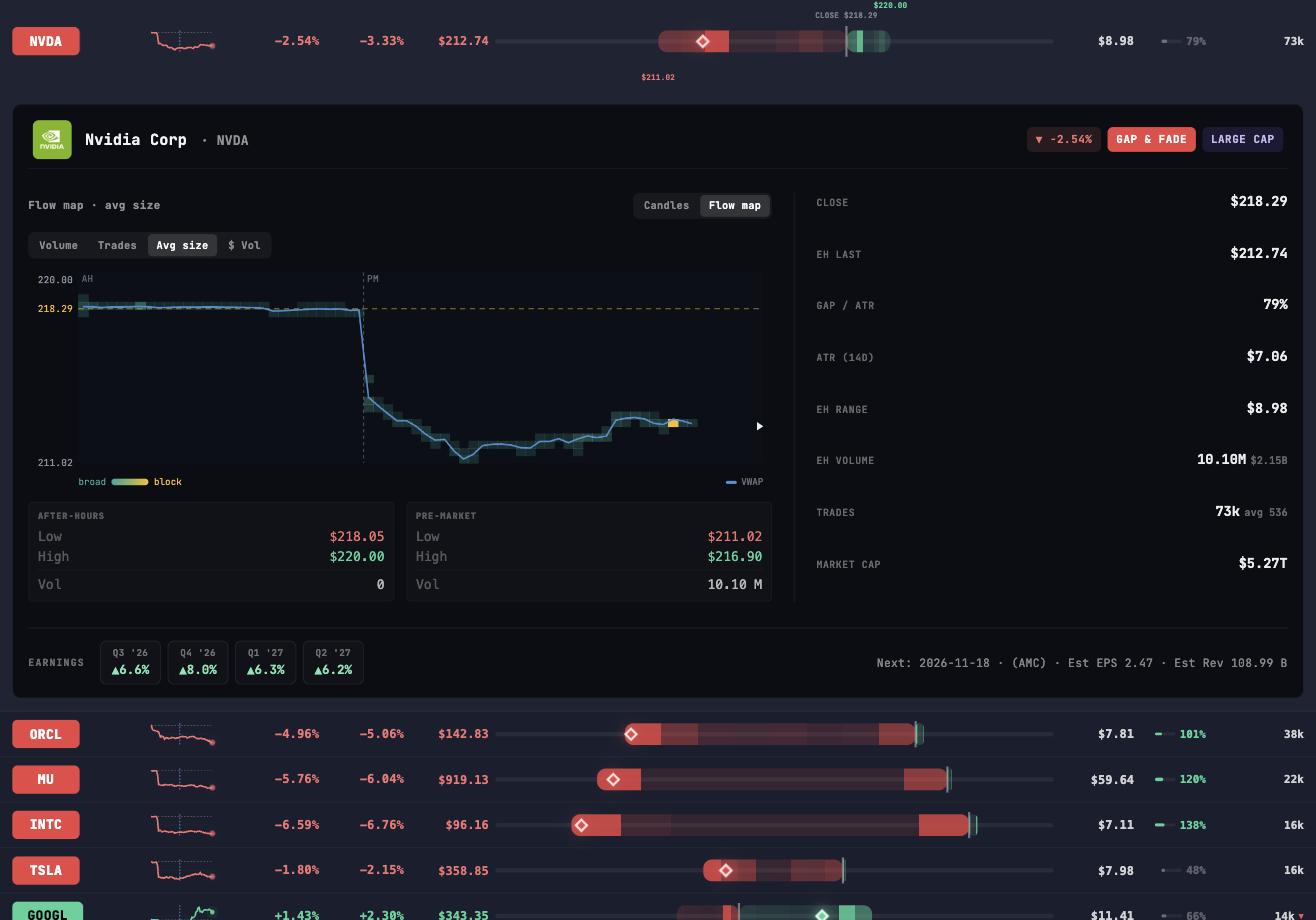The image size is (1316, 920).
Task: Click the ORCL row sparkline chart
Action: pyautogui.click(x=183, y=734)
